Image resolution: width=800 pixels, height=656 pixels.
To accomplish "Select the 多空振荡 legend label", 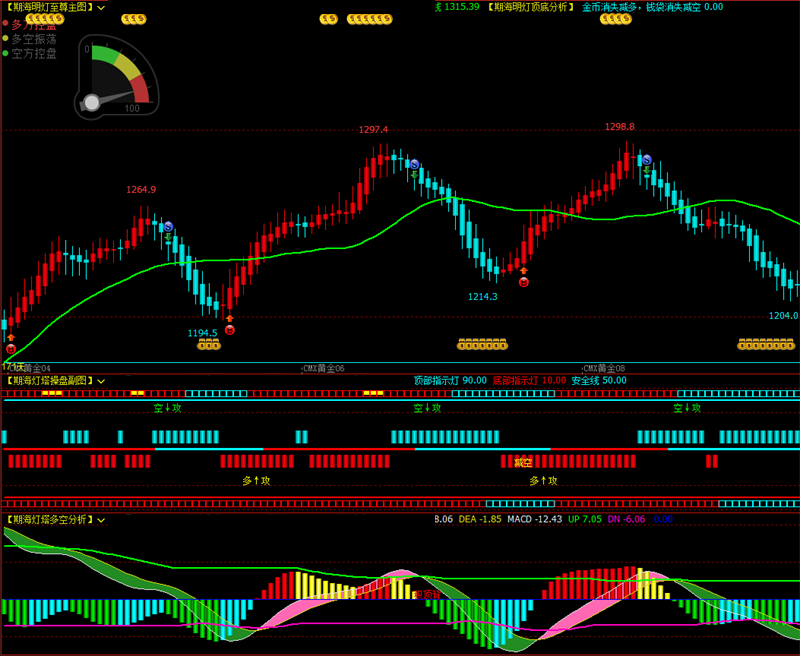I will [34, 39].
